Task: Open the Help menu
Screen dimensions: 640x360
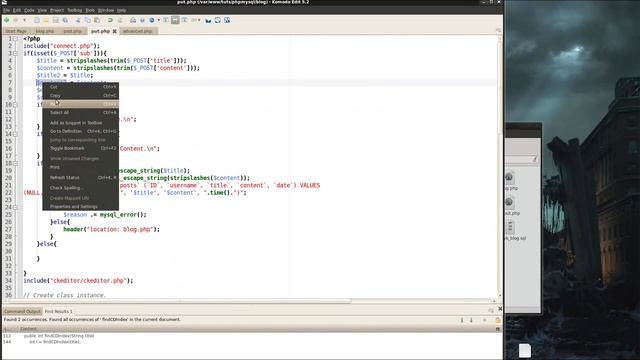Action: click(122, 10)
